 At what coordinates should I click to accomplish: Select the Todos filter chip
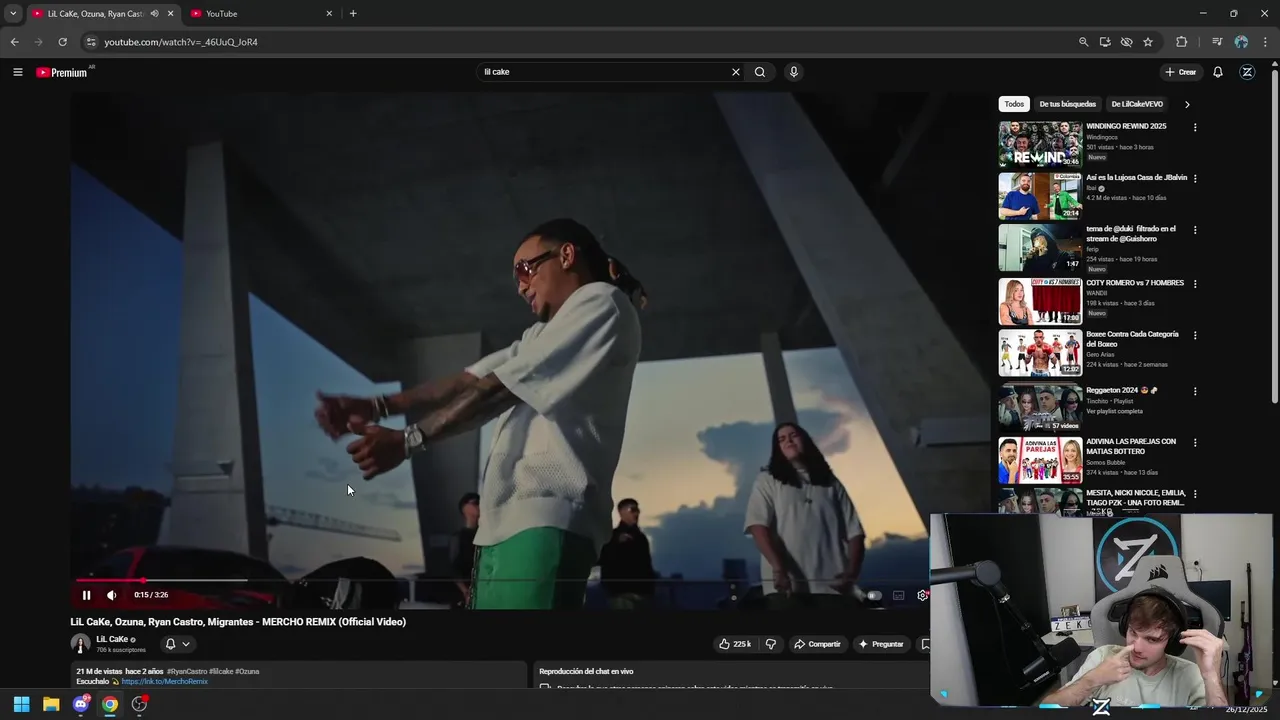point(1014,104)
